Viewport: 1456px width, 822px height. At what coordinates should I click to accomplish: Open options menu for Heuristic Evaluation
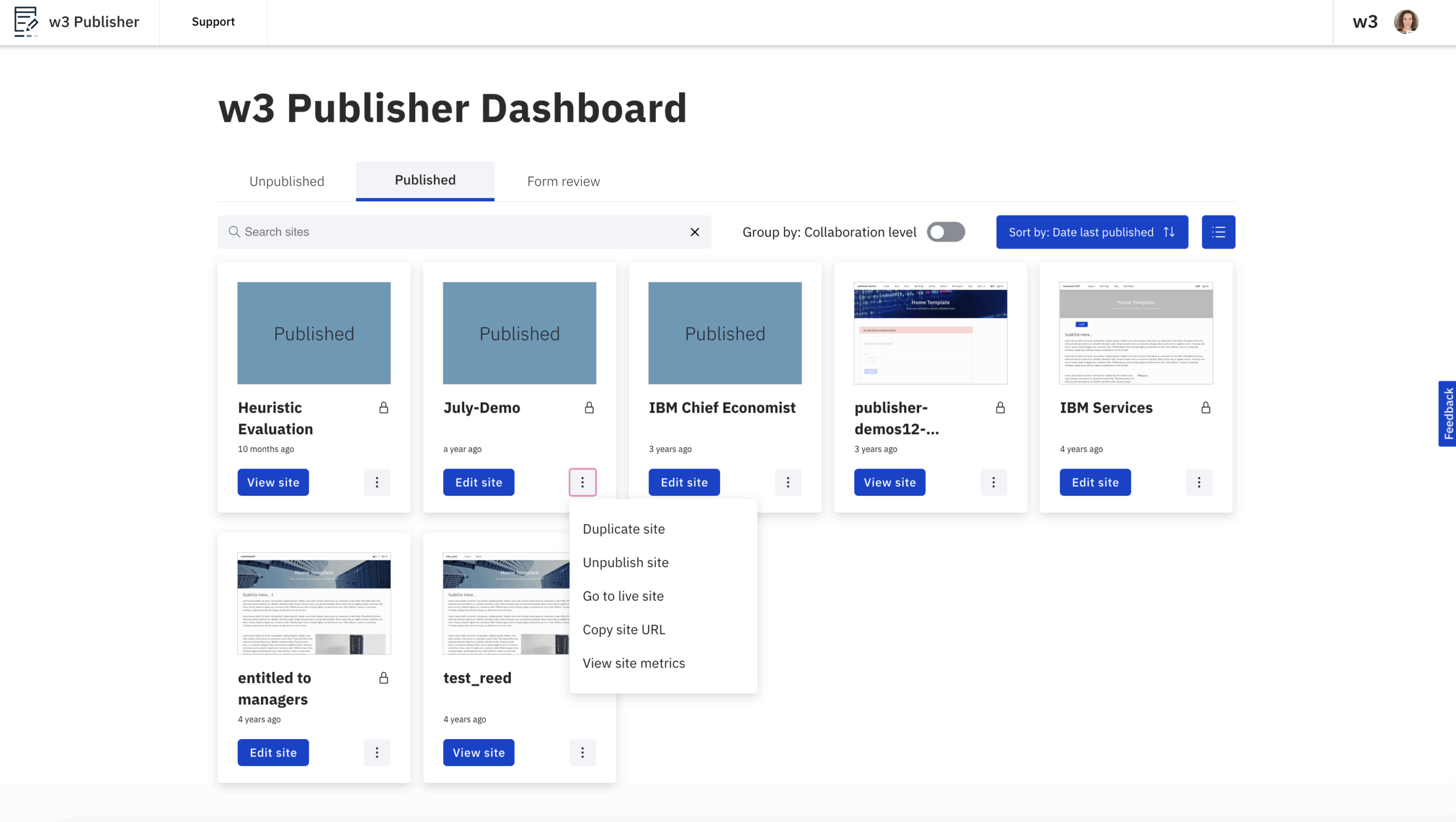(x=377, y=482)
